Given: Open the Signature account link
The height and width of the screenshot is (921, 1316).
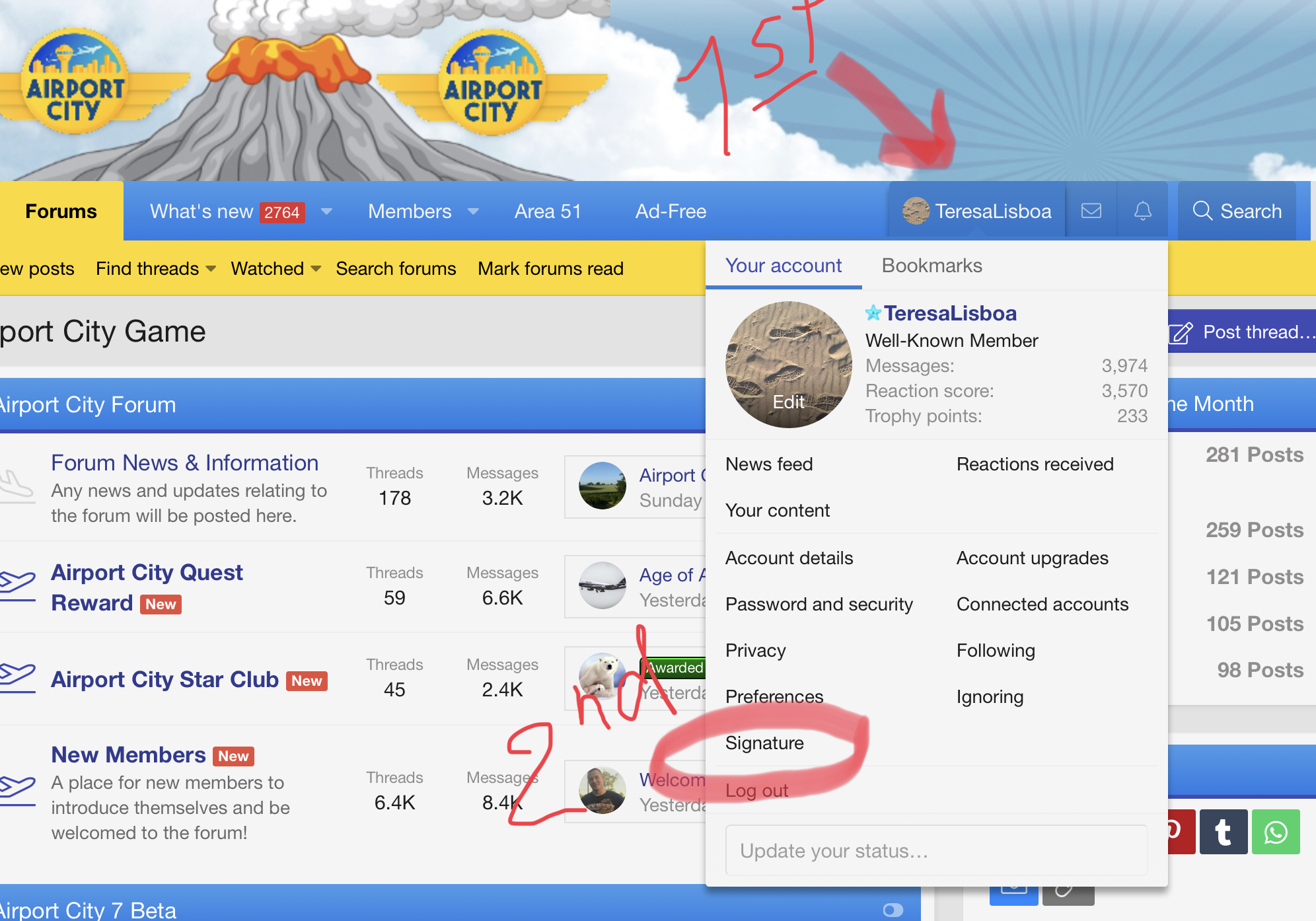Looking at the screenshot, I should 764,743.
